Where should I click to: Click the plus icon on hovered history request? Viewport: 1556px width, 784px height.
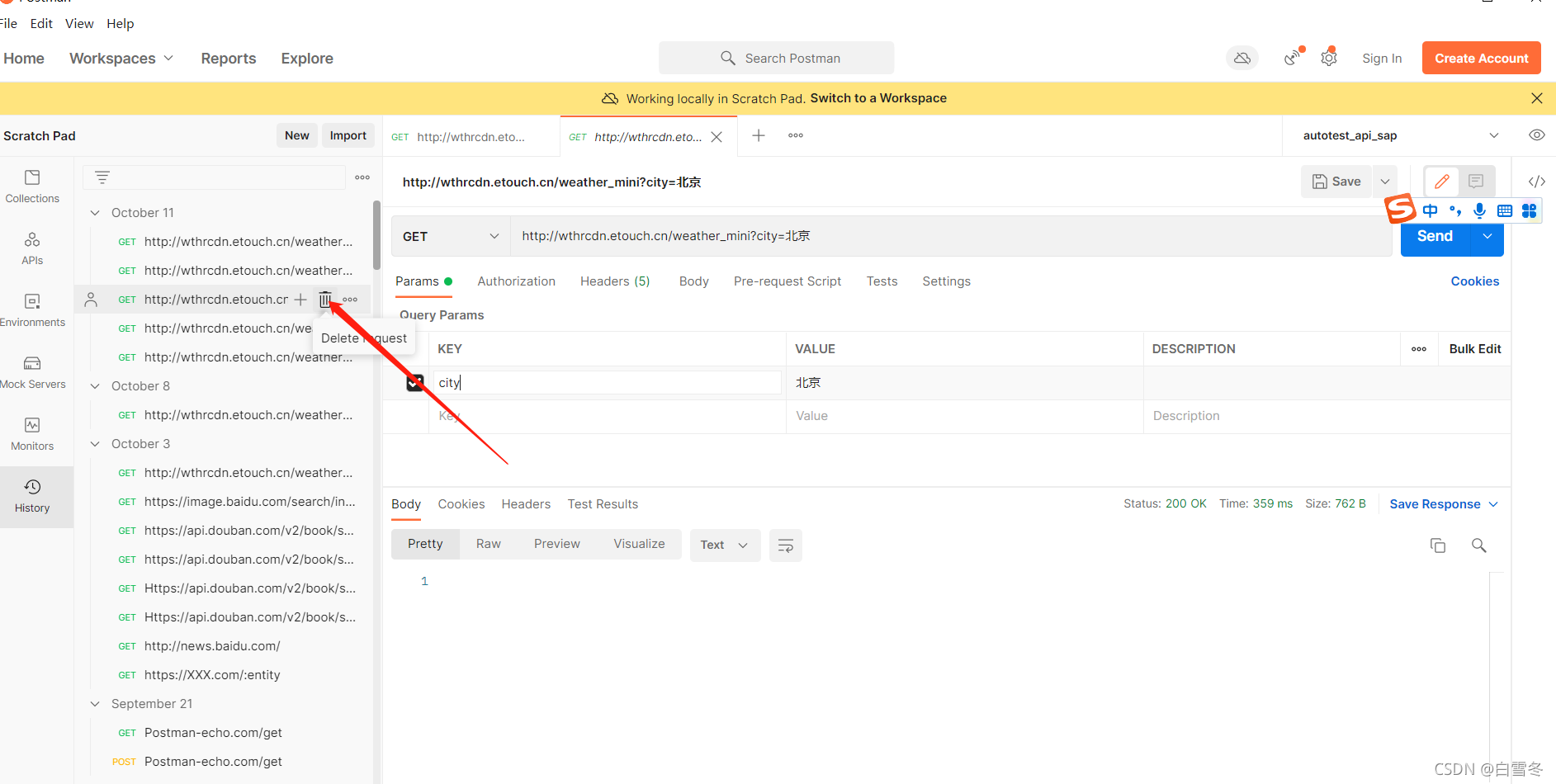tap(300, 299)
